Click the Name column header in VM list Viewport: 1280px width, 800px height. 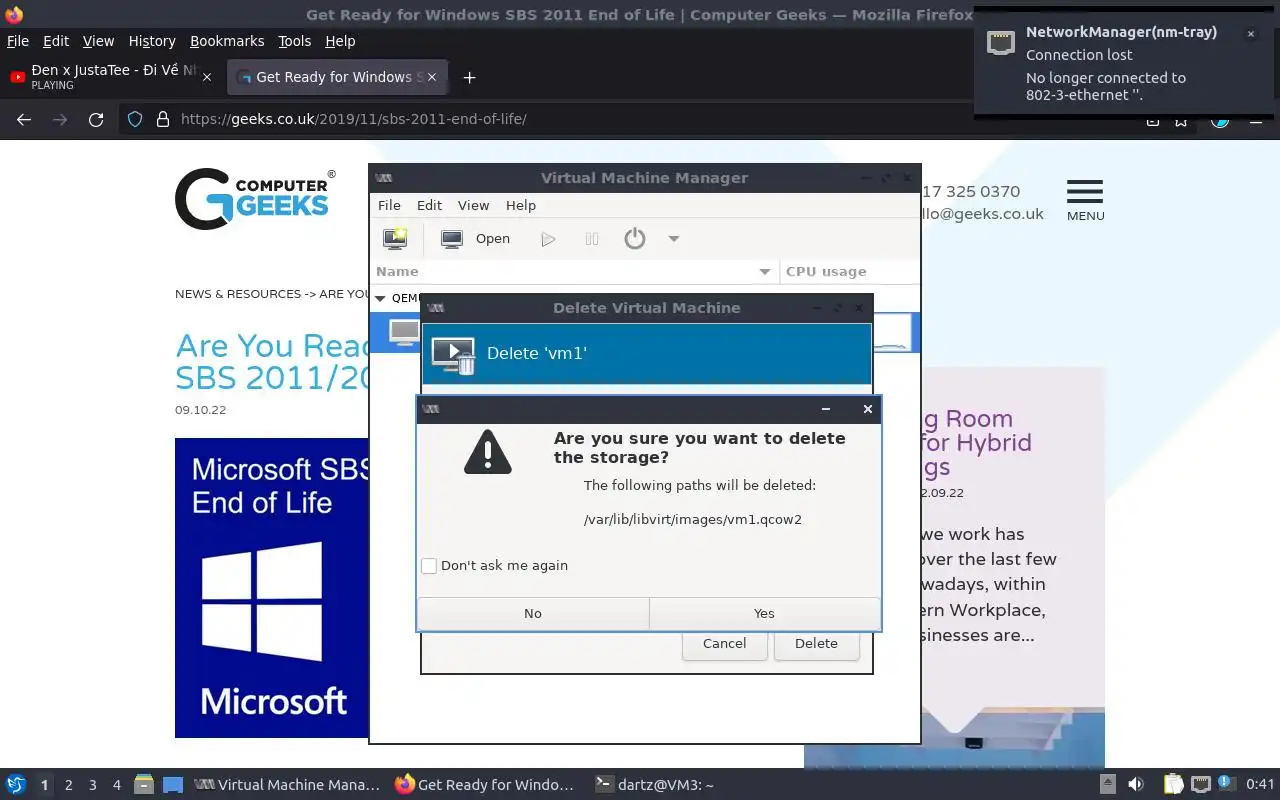pos(575,271)
